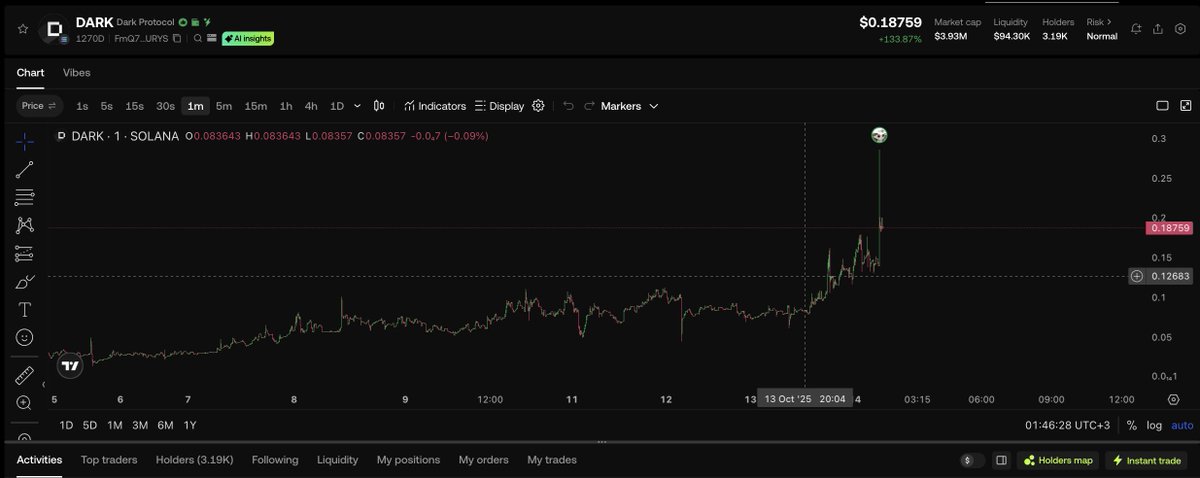Click the marker avatar above the price spike
The width and height of the screenshot is (1200, 478).
coord(879,135)
